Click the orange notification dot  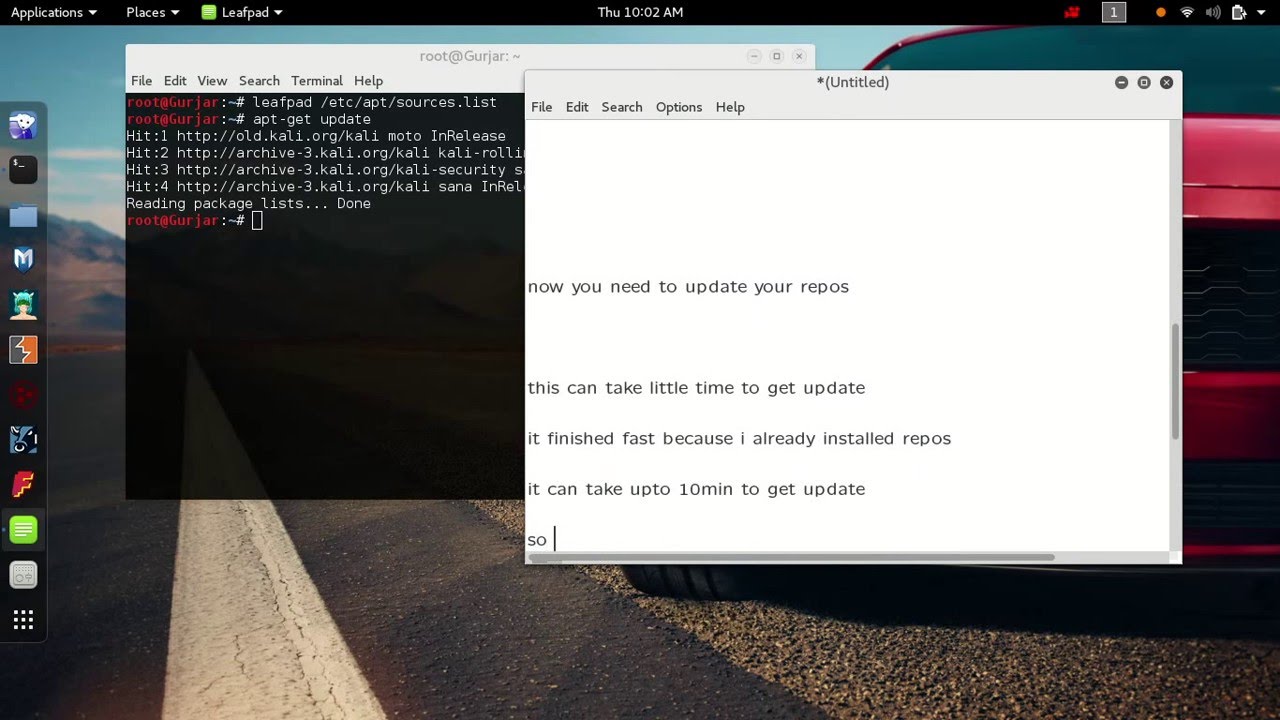pyautogui.click(x=1161, y=12)
